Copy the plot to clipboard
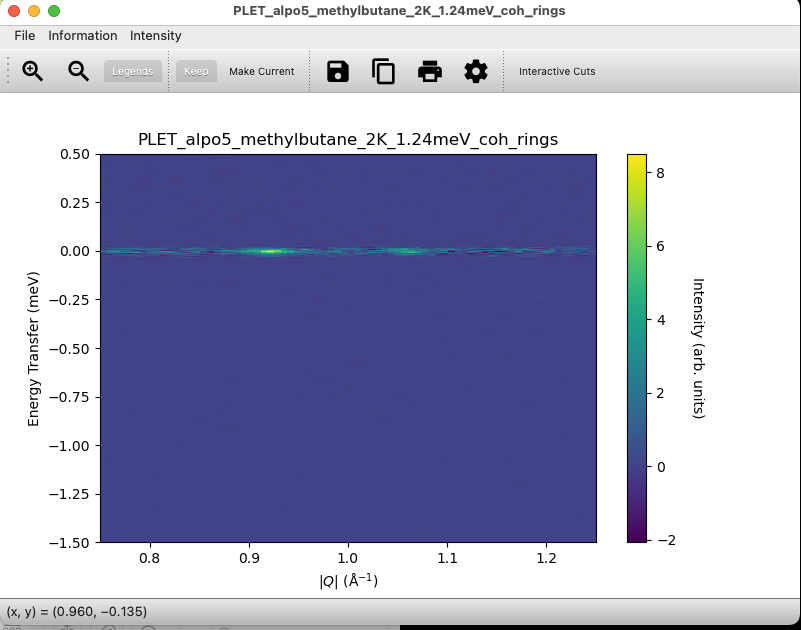This screenshot has height=630, width=801. click(384, 71)
